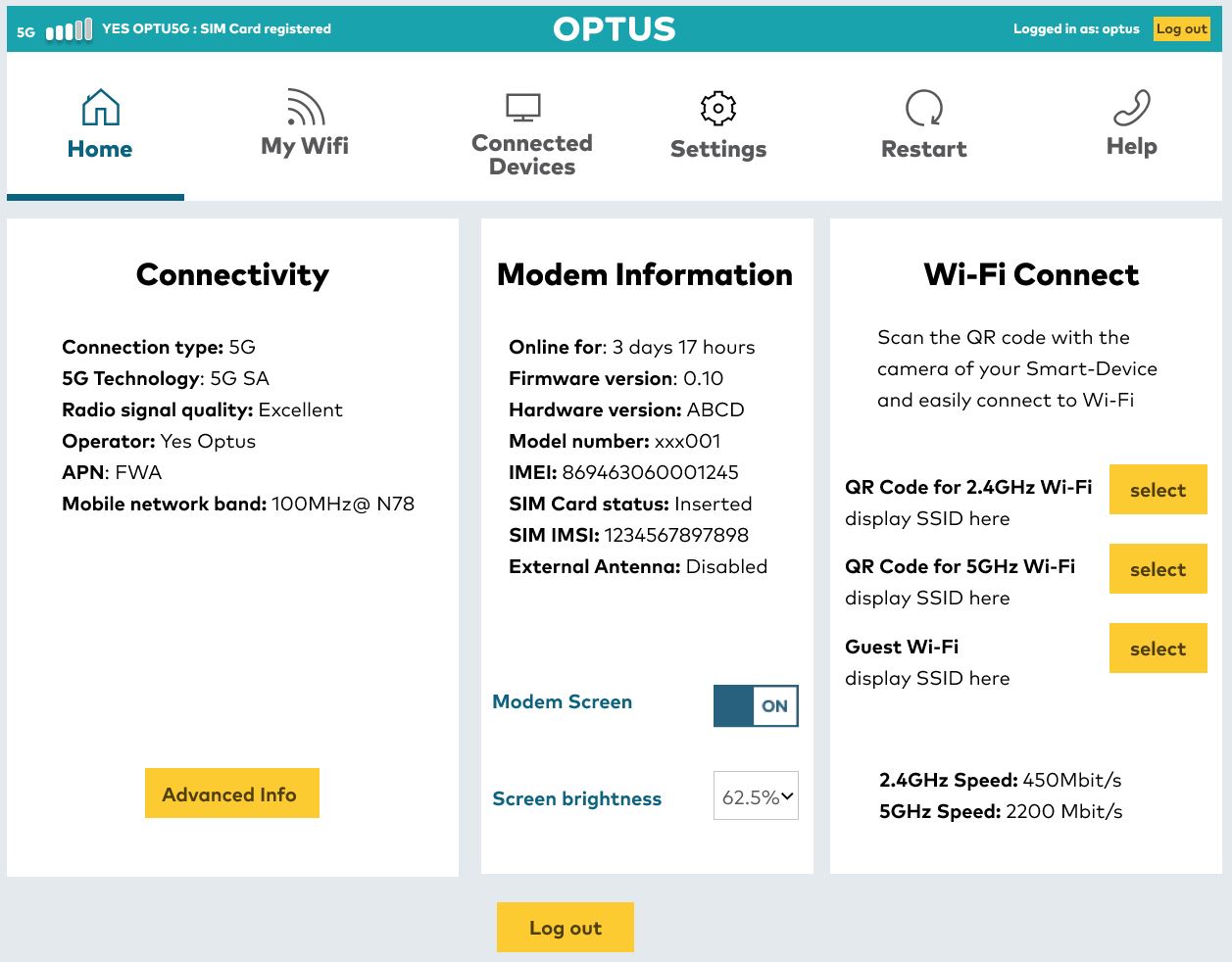Click 'SIM Card status: Inserted' line
The width and height of the screenshot is (1232, 962).
630,504
